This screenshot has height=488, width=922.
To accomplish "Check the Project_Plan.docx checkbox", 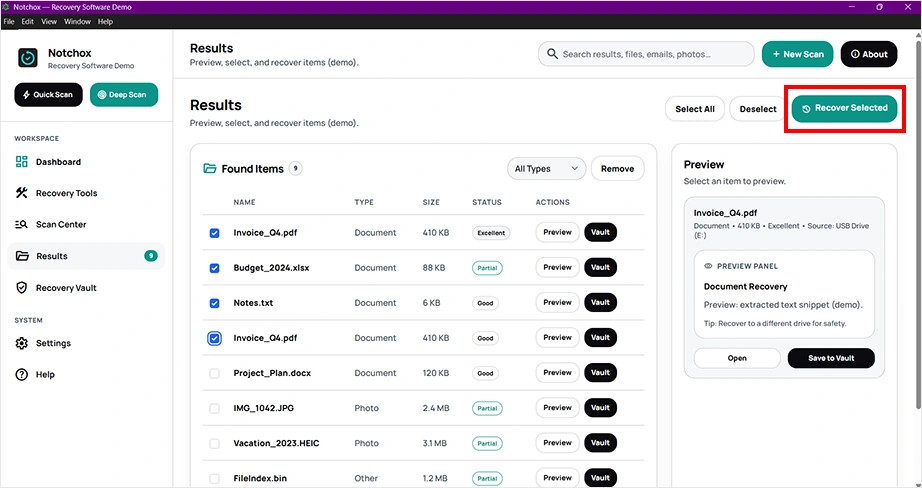I will [x=215, y=373].
